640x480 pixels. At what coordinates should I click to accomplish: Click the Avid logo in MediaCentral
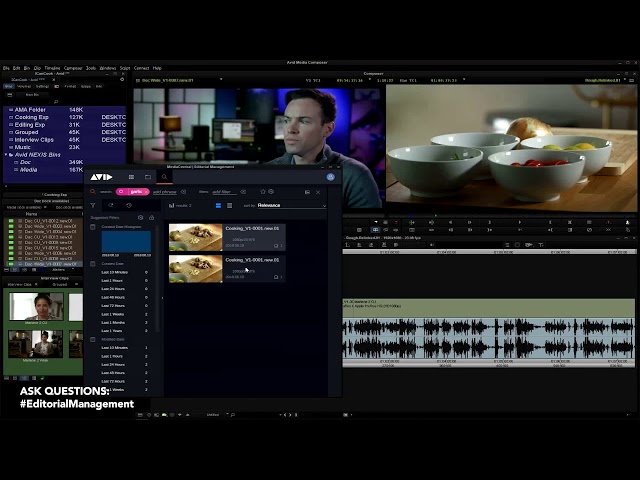click(x=101, y=177)
